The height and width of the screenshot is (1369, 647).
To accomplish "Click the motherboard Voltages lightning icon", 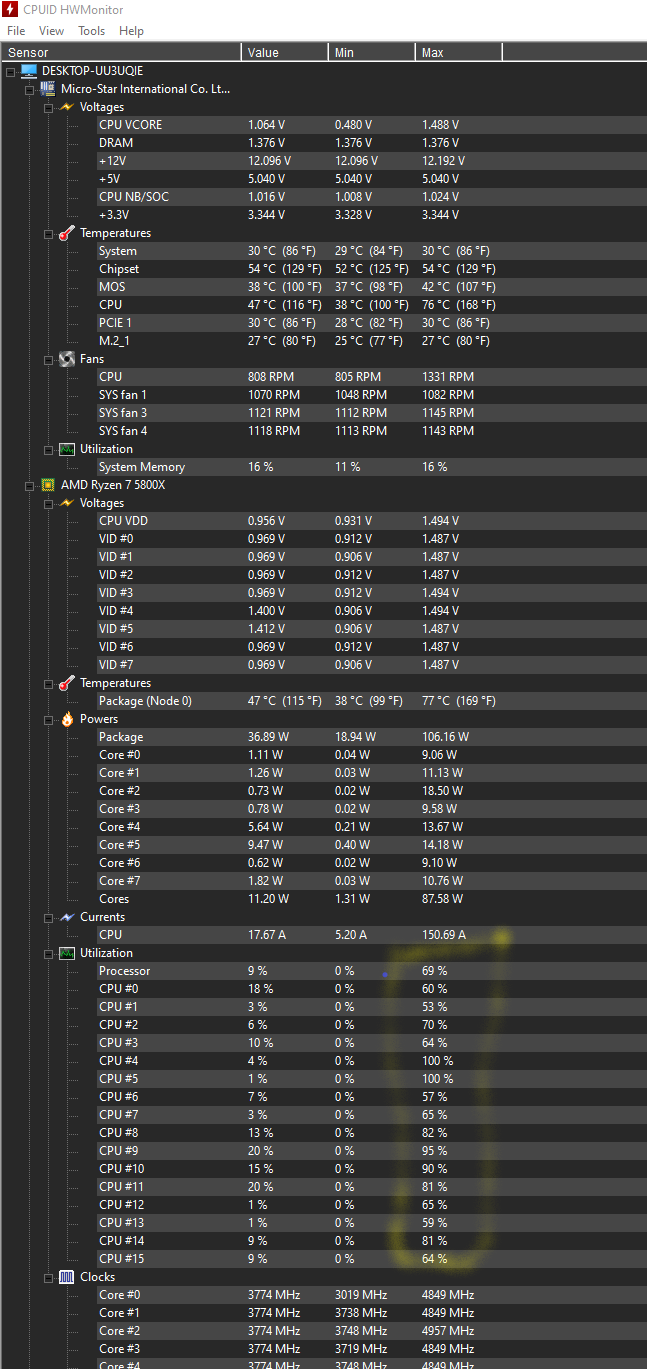I will [x=66, y=107].
